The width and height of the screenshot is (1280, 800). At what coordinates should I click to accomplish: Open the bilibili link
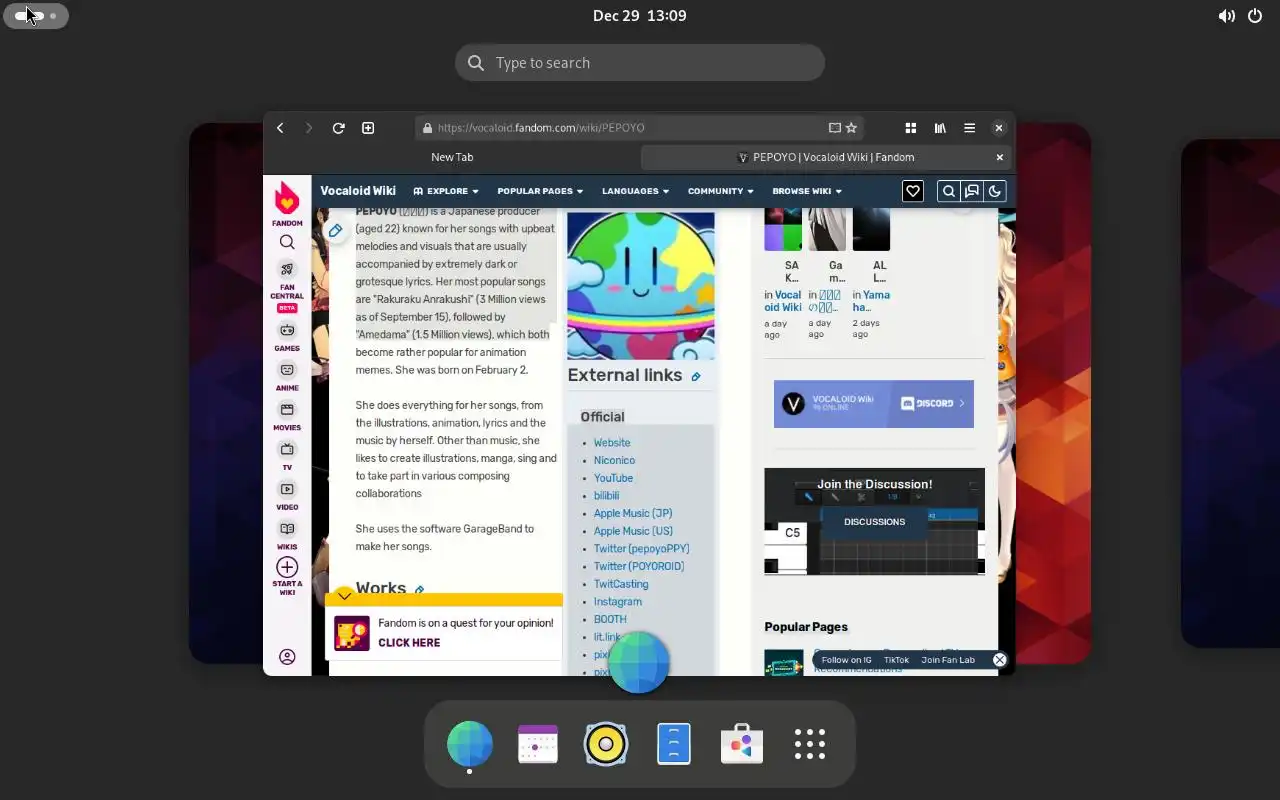[x=606, y=496]
